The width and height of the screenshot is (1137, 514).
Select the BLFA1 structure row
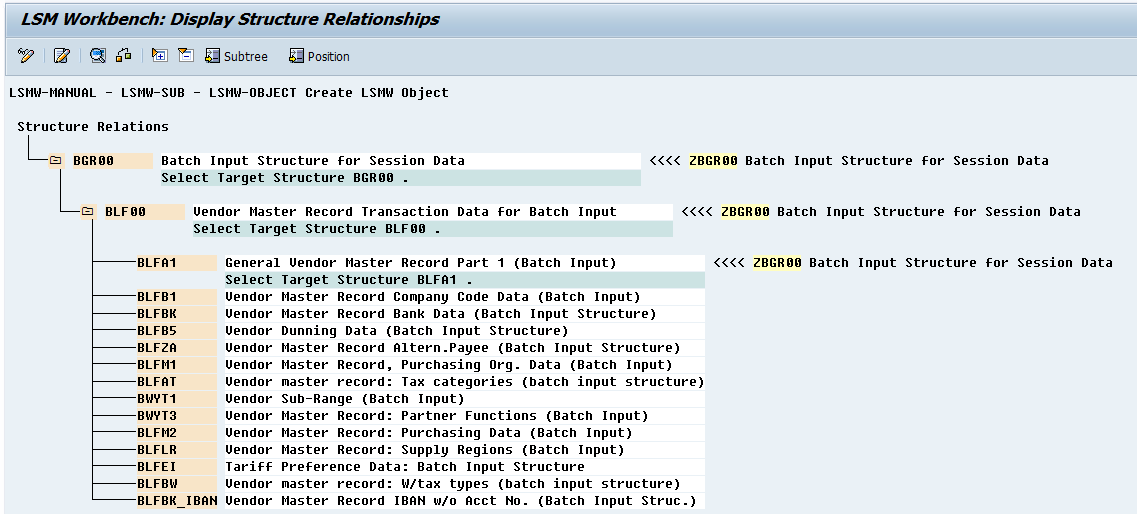coord(421,262)
